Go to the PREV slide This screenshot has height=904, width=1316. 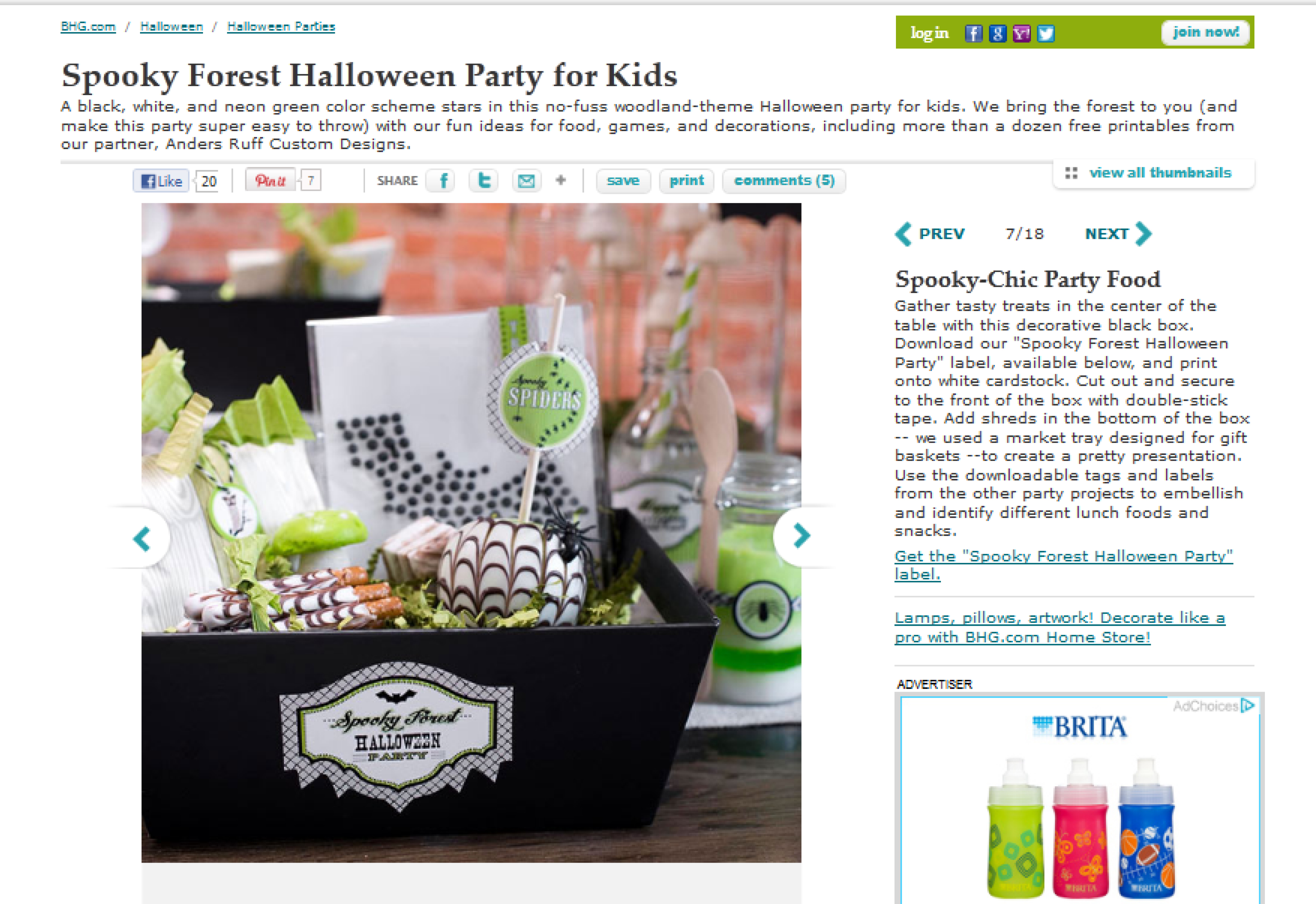(x=930, y=234)
